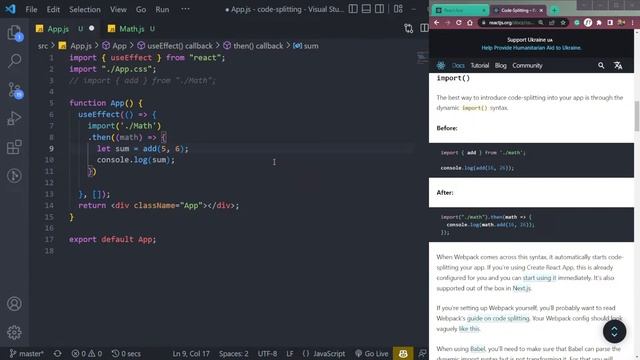640x360 pixels.
Task: Switch to the Math.js editor tab
Action: click(x=131, y=29)
